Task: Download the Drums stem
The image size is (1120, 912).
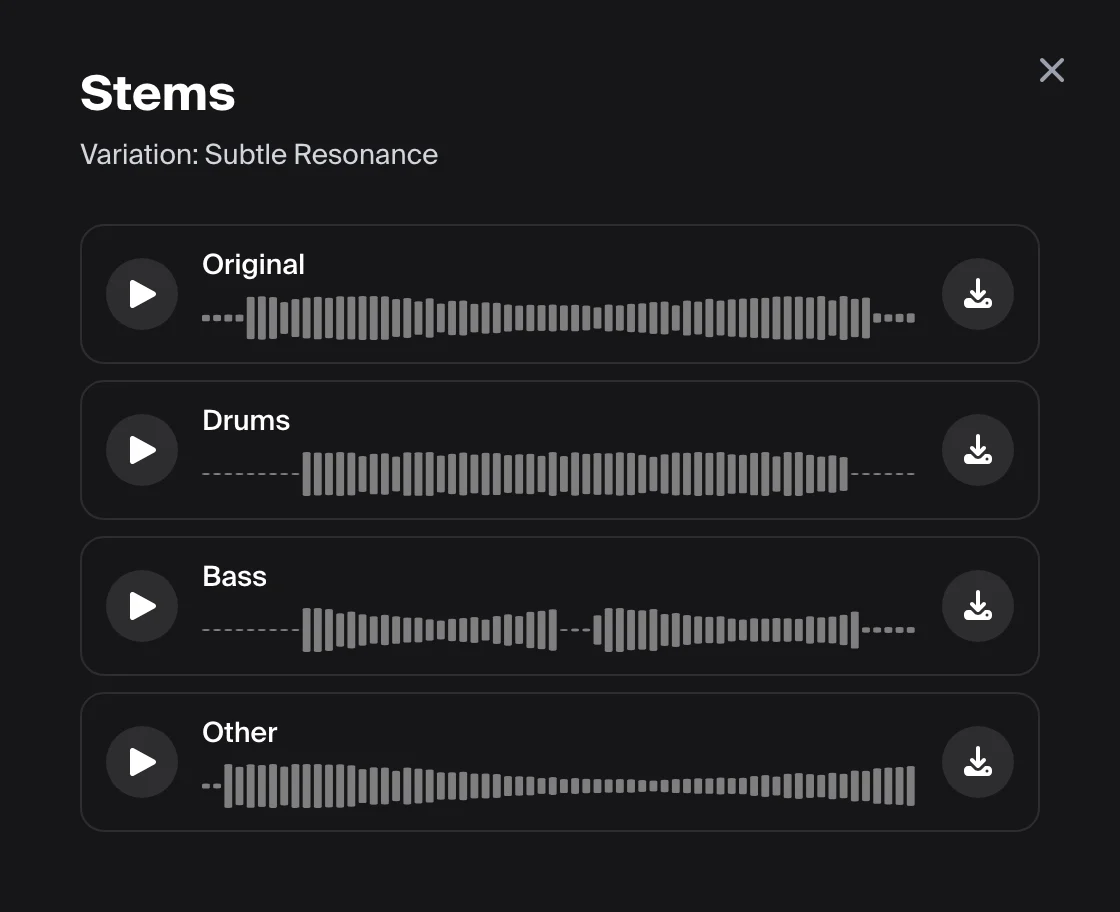Action: coord(977,450)
